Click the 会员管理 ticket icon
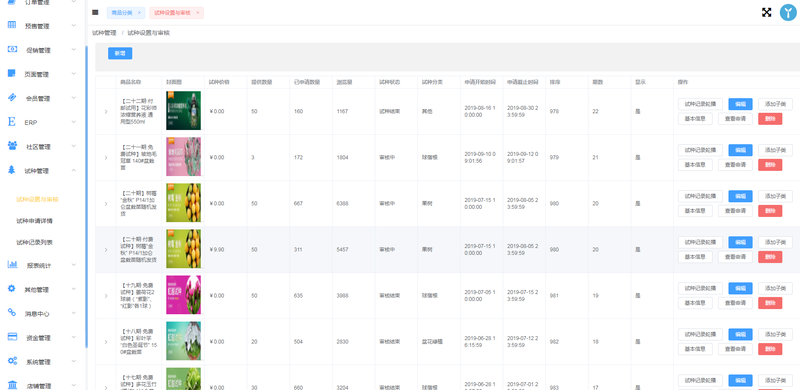This screenshot has height=390, width=800. point(12,98)
